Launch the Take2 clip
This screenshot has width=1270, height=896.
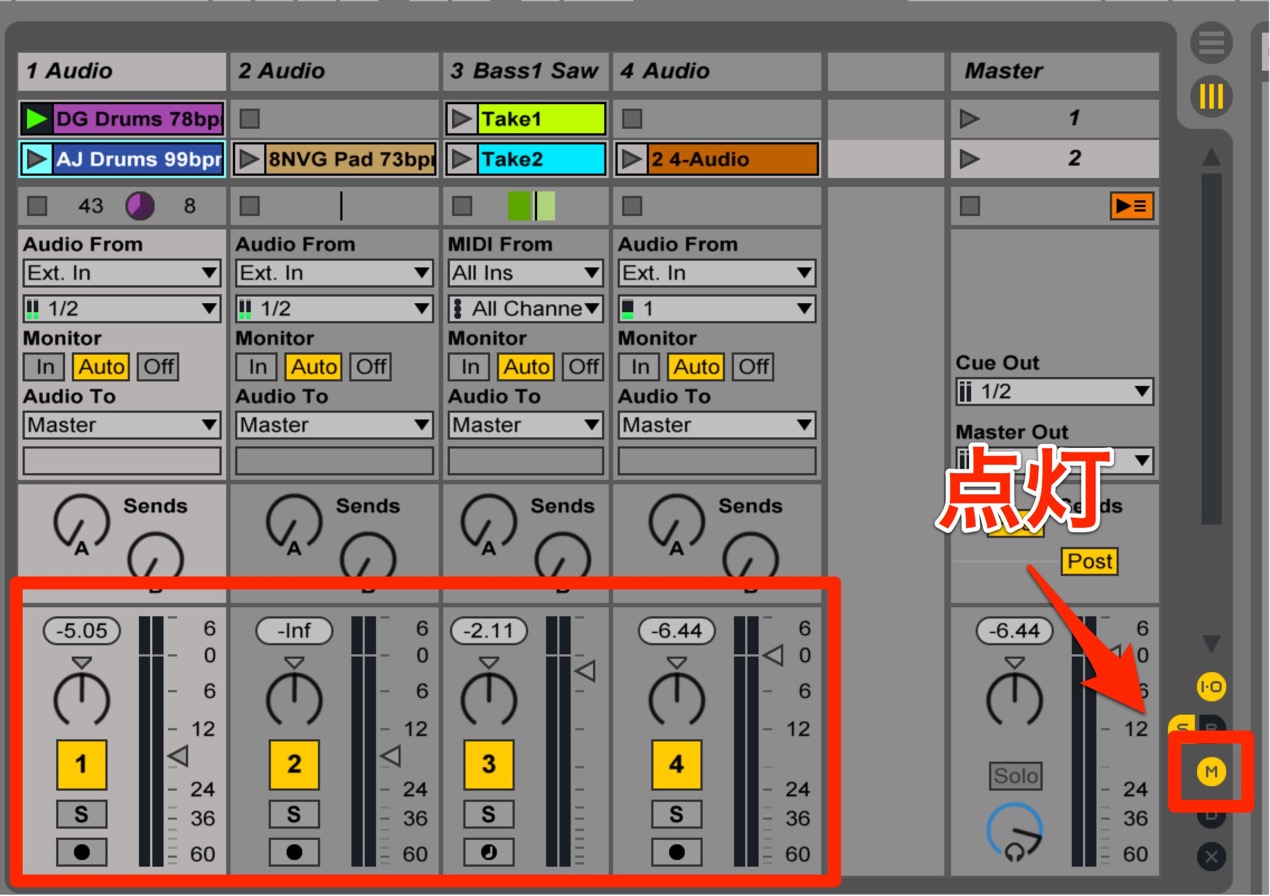[461, 159]
